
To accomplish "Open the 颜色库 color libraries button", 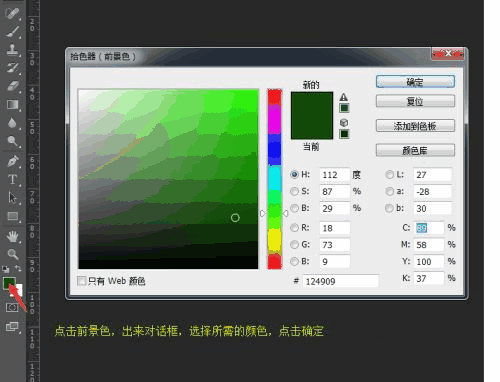I will pos(415,150).
